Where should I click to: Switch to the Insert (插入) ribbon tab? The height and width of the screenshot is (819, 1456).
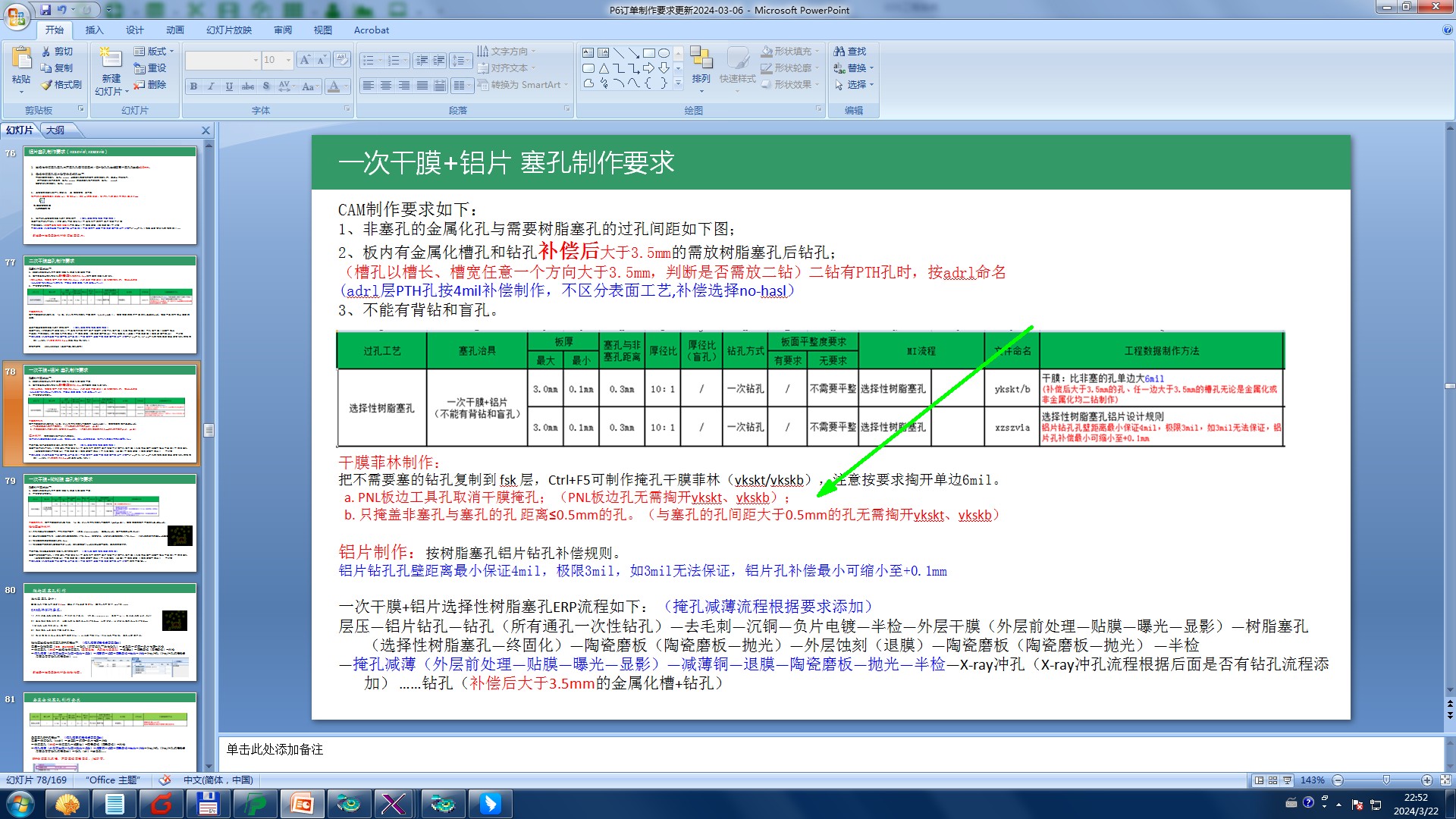pyautogui.click(x=94, y=30)
